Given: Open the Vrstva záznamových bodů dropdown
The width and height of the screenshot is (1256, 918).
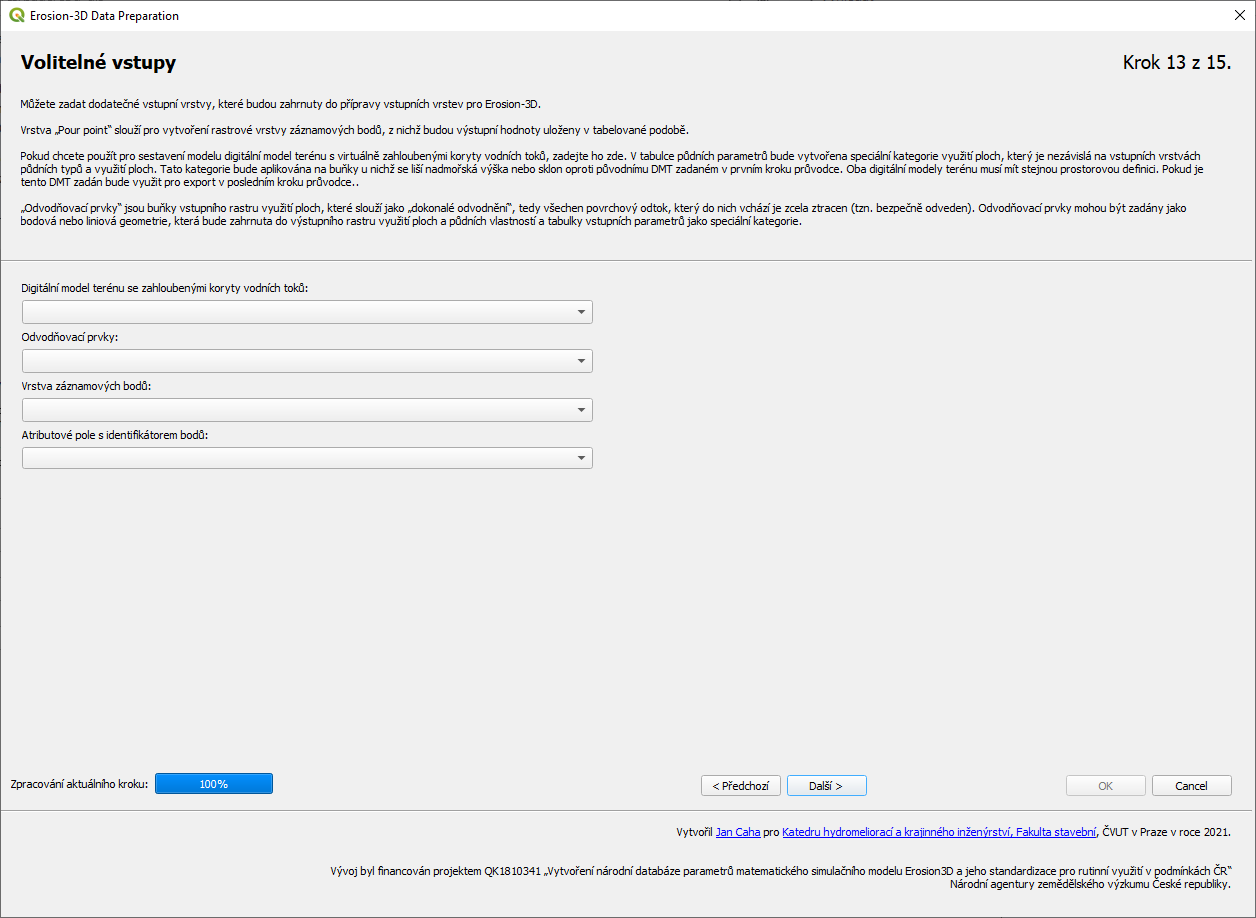Looking at the screenshot, I should coord(307,410).
